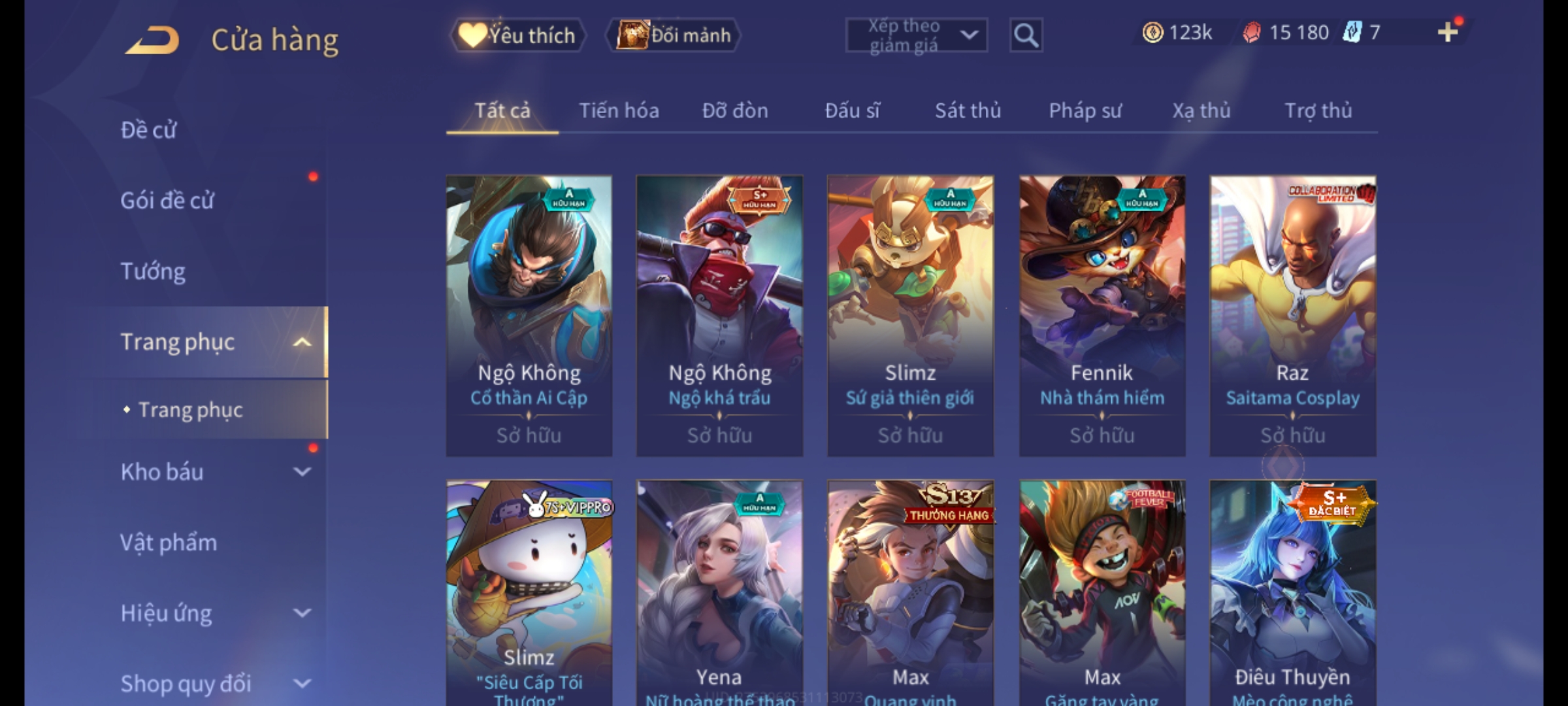Open the search magnifier icon
Screen dimensions: 1568x706
click(1026, 35)
